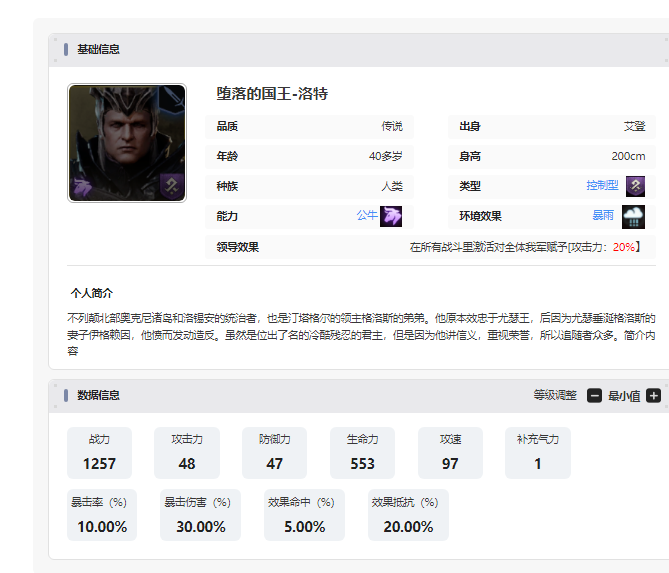
Task: Click the 攻击力 48 stat card
Action: pos(187,453)
